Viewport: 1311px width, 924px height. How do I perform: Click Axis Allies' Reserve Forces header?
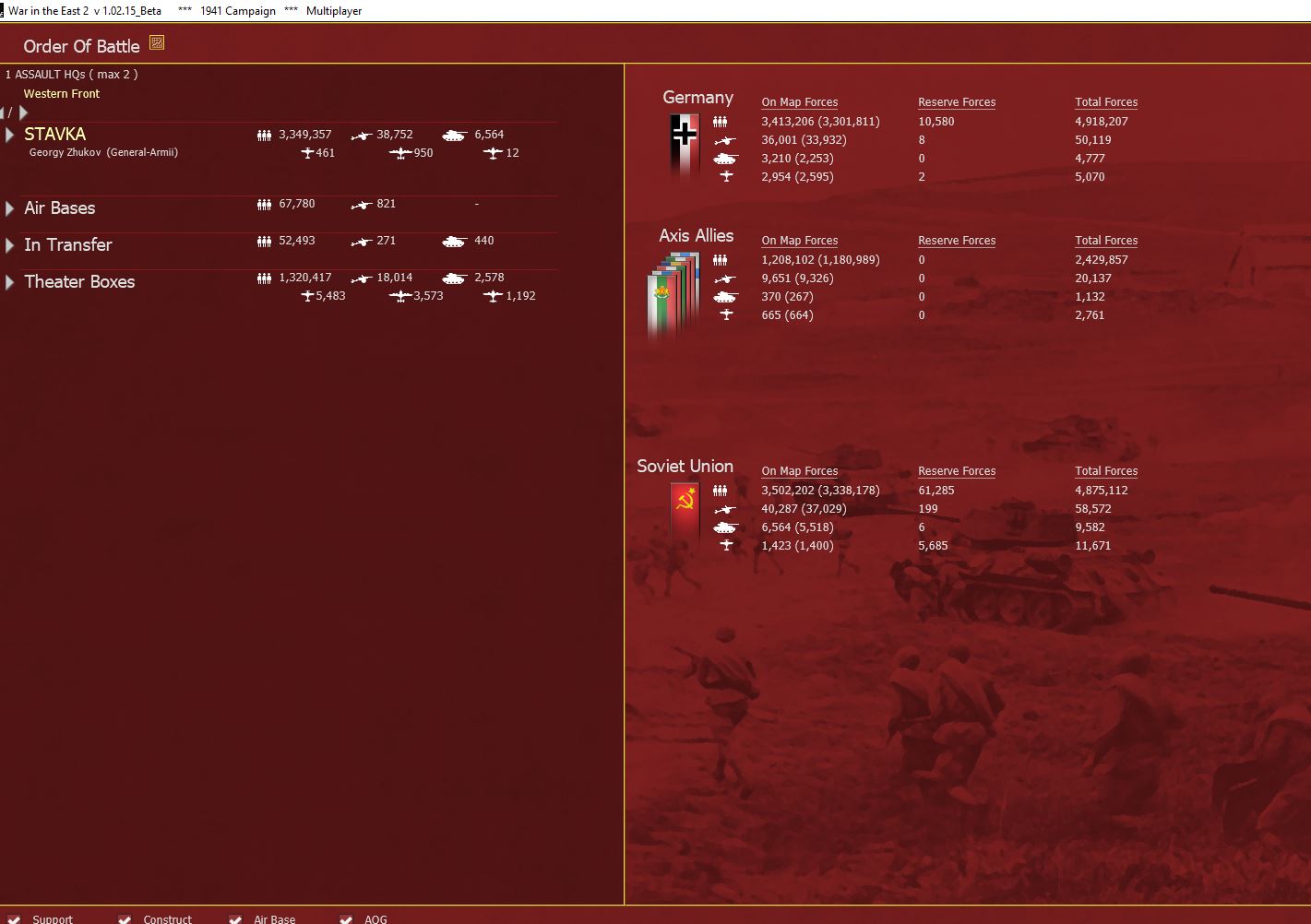pyautogui.click(x=957, y=241)
